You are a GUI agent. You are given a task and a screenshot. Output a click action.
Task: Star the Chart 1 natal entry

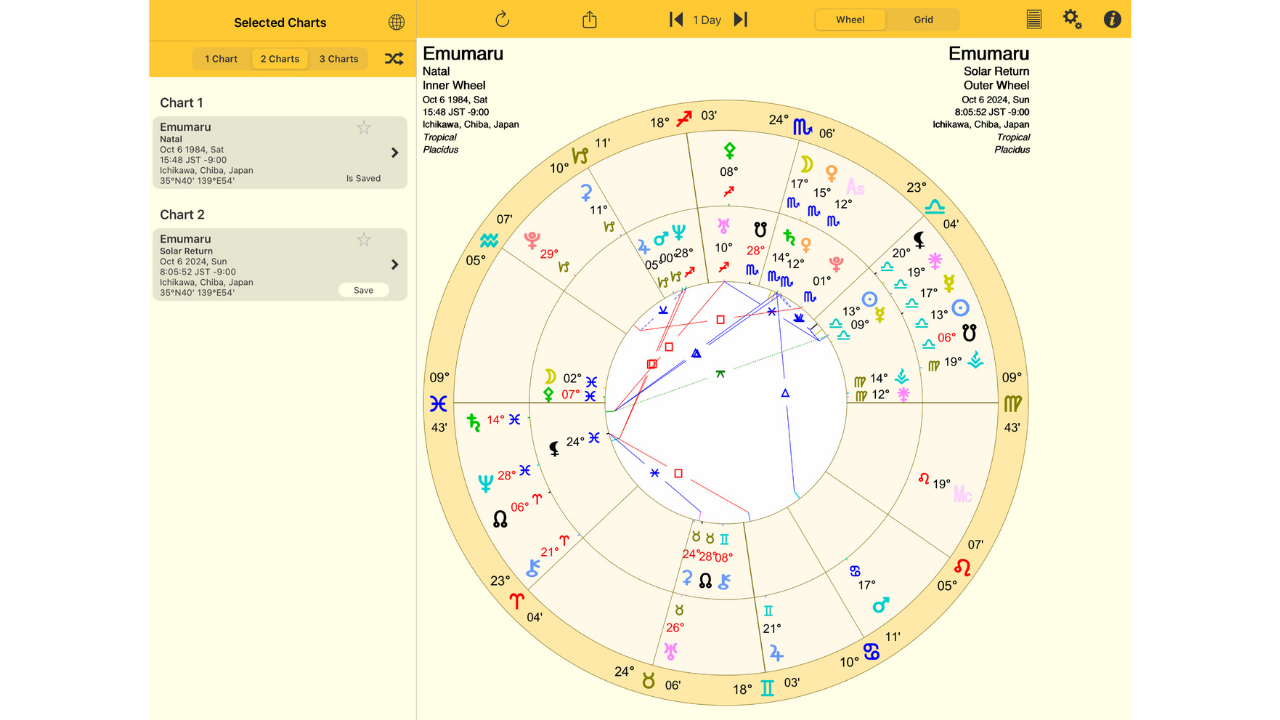tap(364, 127)
